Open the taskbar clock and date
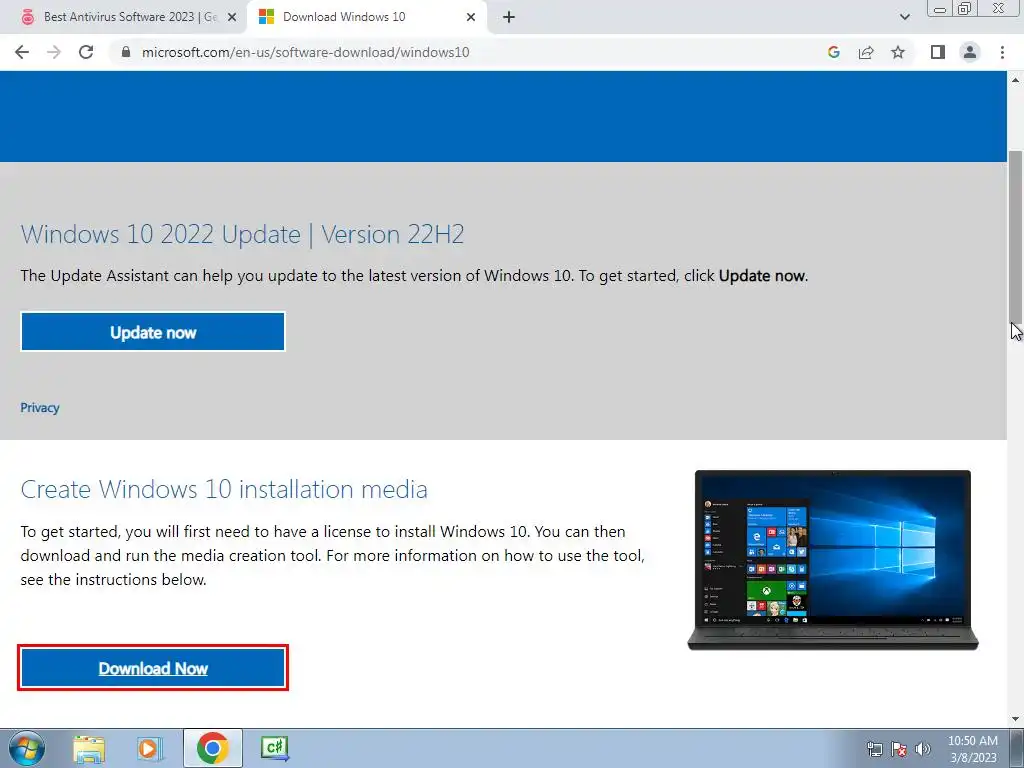The width and height of the screenshot is (1024, 768). coord(973,749)
